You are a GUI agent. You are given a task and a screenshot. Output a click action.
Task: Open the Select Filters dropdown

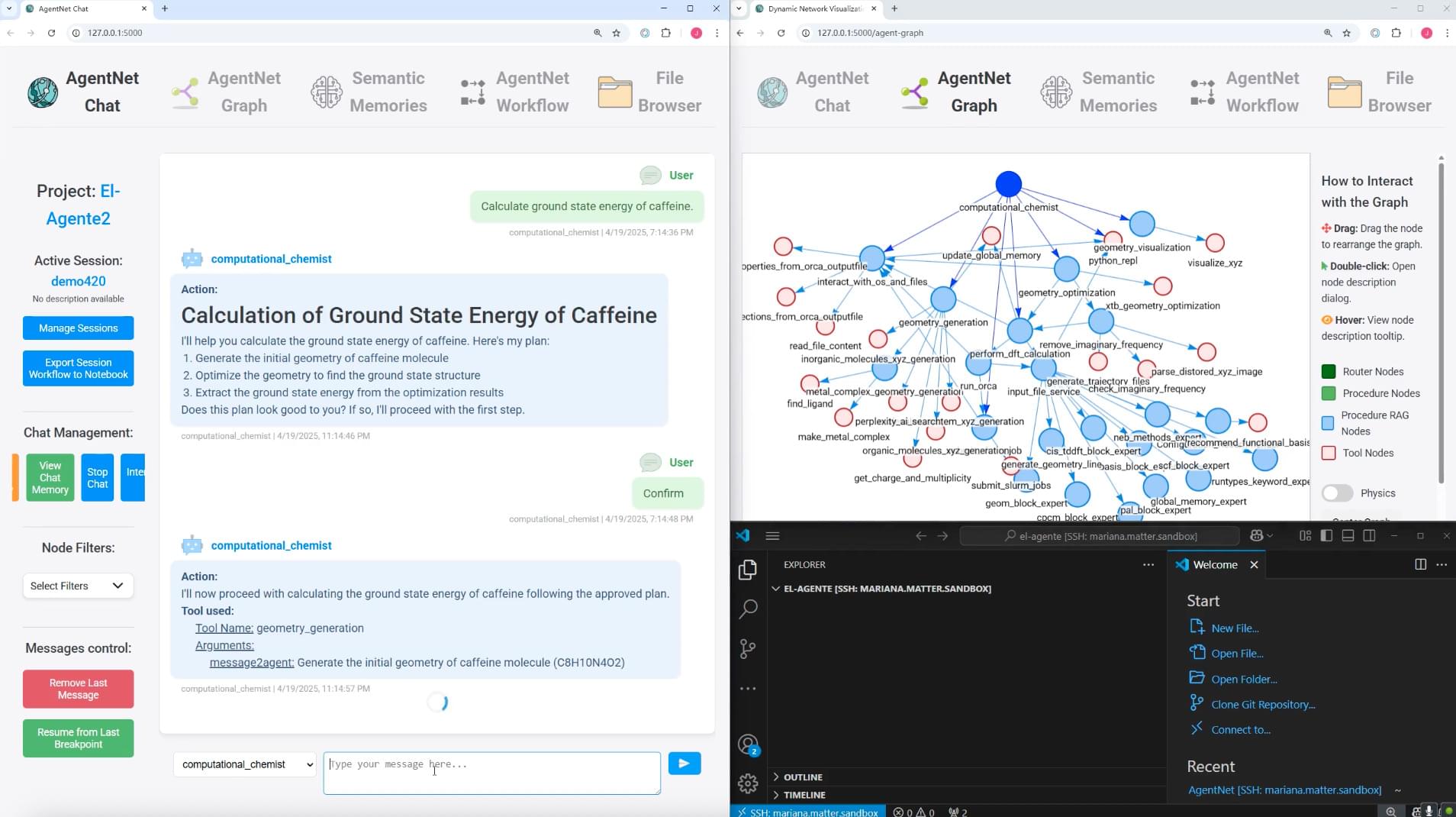(x=78, y=586)
